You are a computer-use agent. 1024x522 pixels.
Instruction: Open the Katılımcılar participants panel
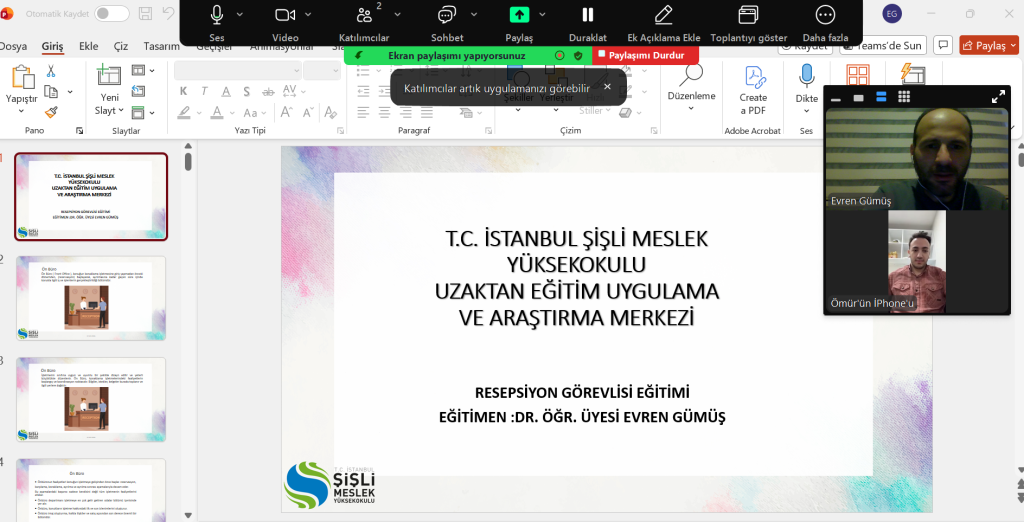click(364, 15)
